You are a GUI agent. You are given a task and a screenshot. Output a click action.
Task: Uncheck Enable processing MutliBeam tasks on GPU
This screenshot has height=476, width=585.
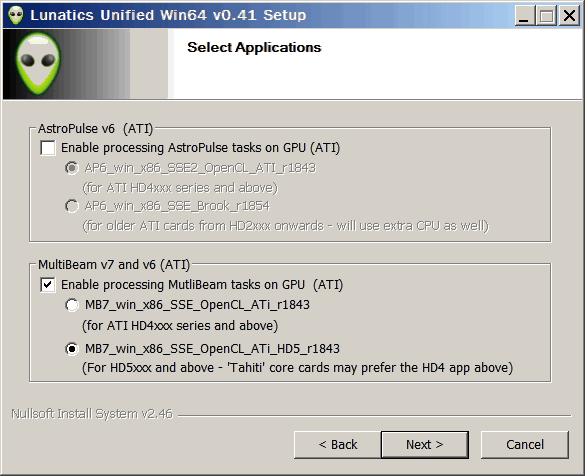[x=48, y=285]
